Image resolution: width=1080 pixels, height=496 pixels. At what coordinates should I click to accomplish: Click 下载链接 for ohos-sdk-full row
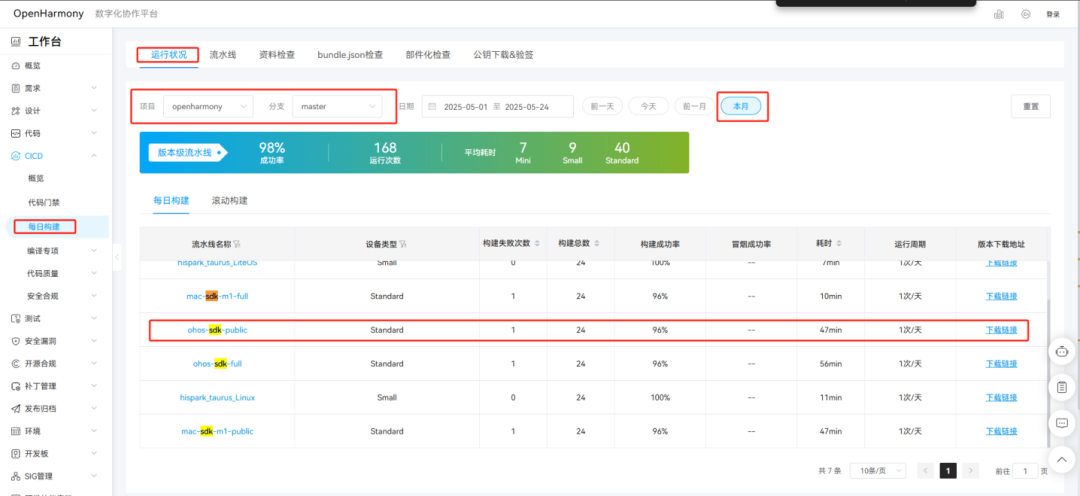1001,364
